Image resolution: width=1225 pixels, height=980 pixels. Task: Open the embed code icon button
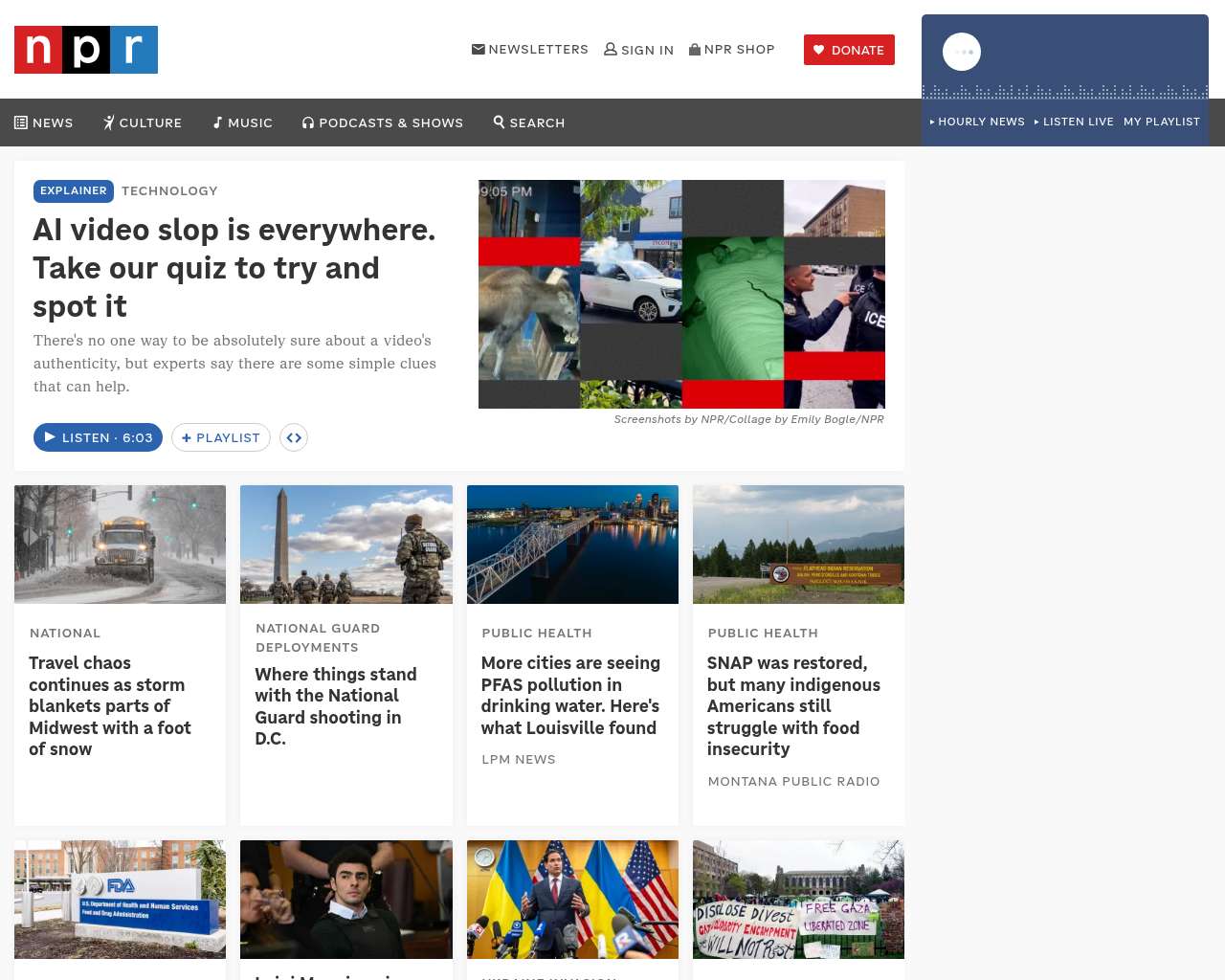[x=294, y=437]
